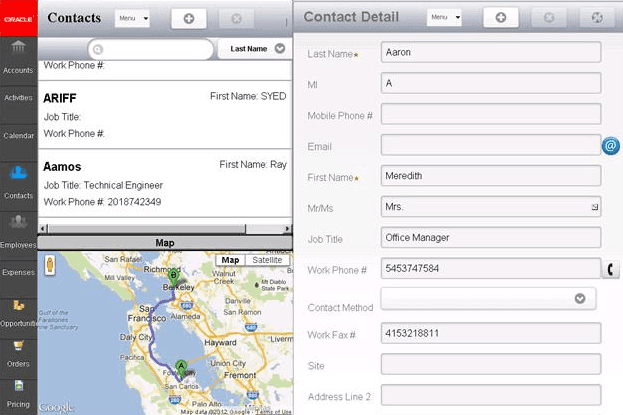Click Work Fax # field
The image size is (623, 415).
point(491,333)
